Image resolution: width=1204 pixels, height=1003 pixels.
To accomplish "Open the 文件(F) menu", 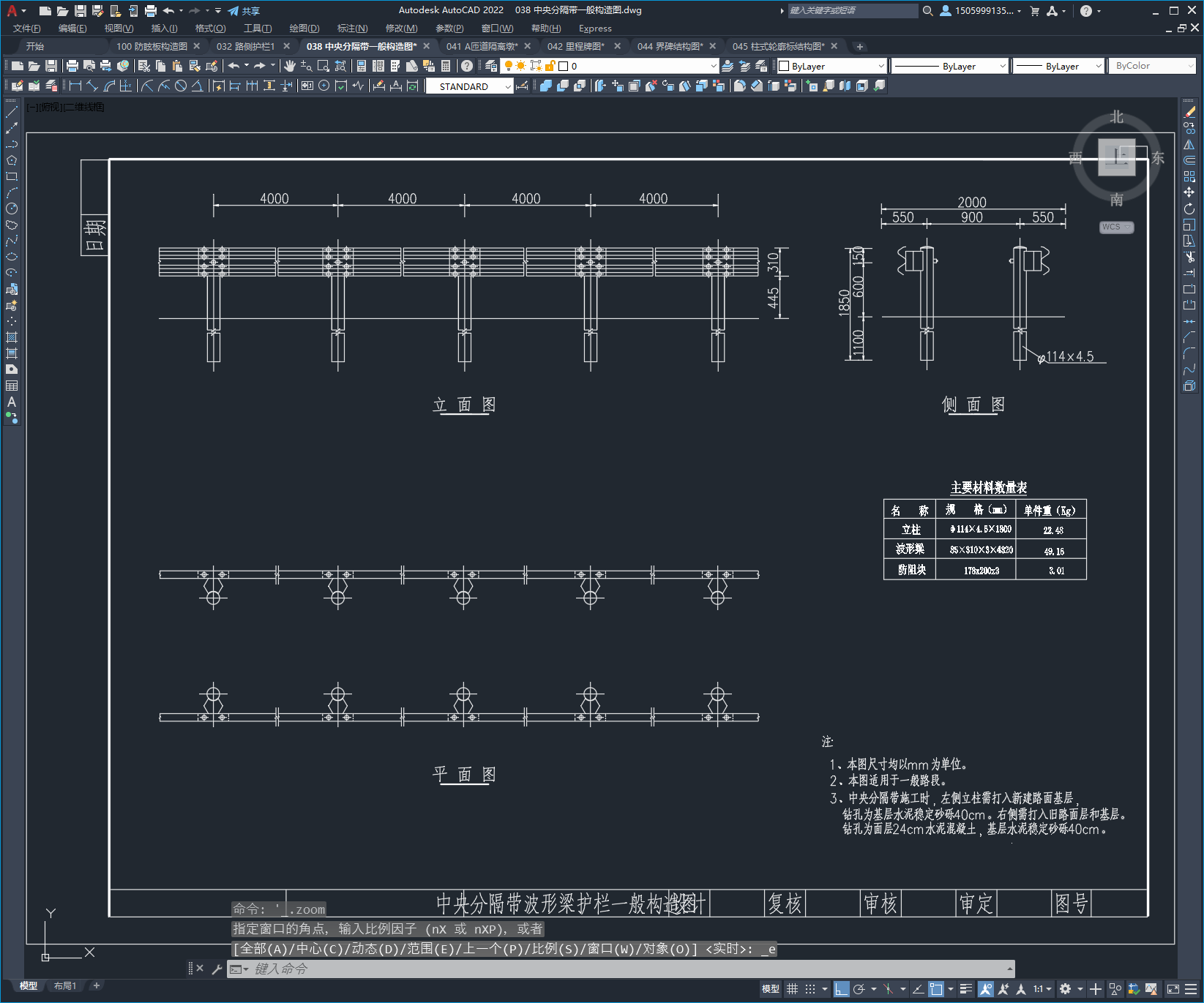I will tap(26, 29).
